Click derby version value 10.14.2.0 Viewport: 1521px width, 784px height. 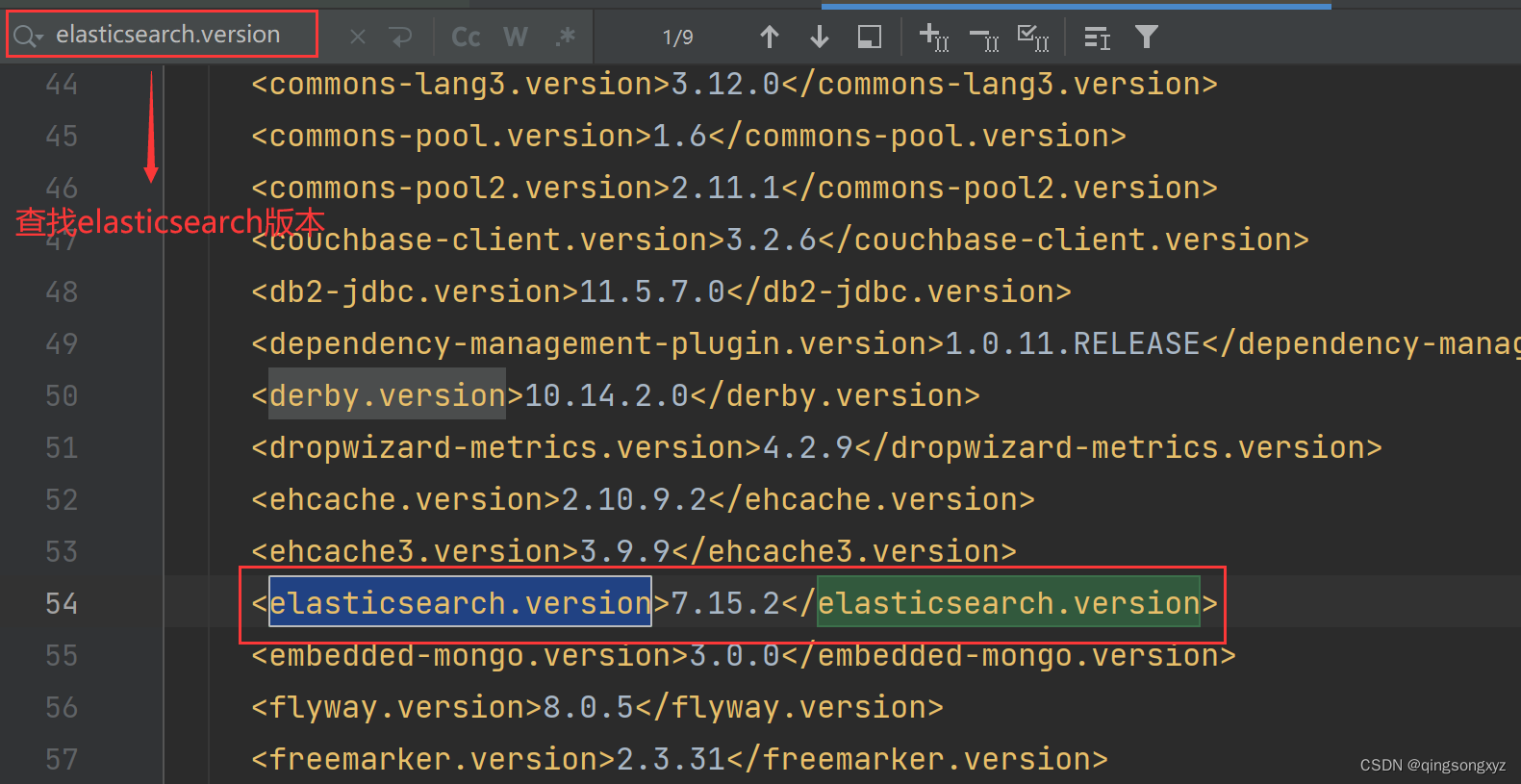[607, 396]
